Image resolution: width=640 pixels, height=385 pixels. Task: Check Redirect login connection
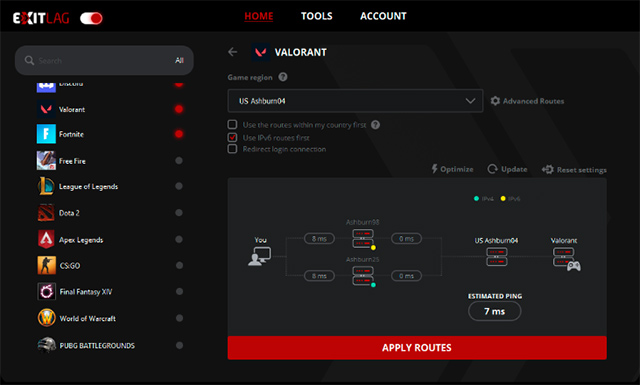pos(232,149)
